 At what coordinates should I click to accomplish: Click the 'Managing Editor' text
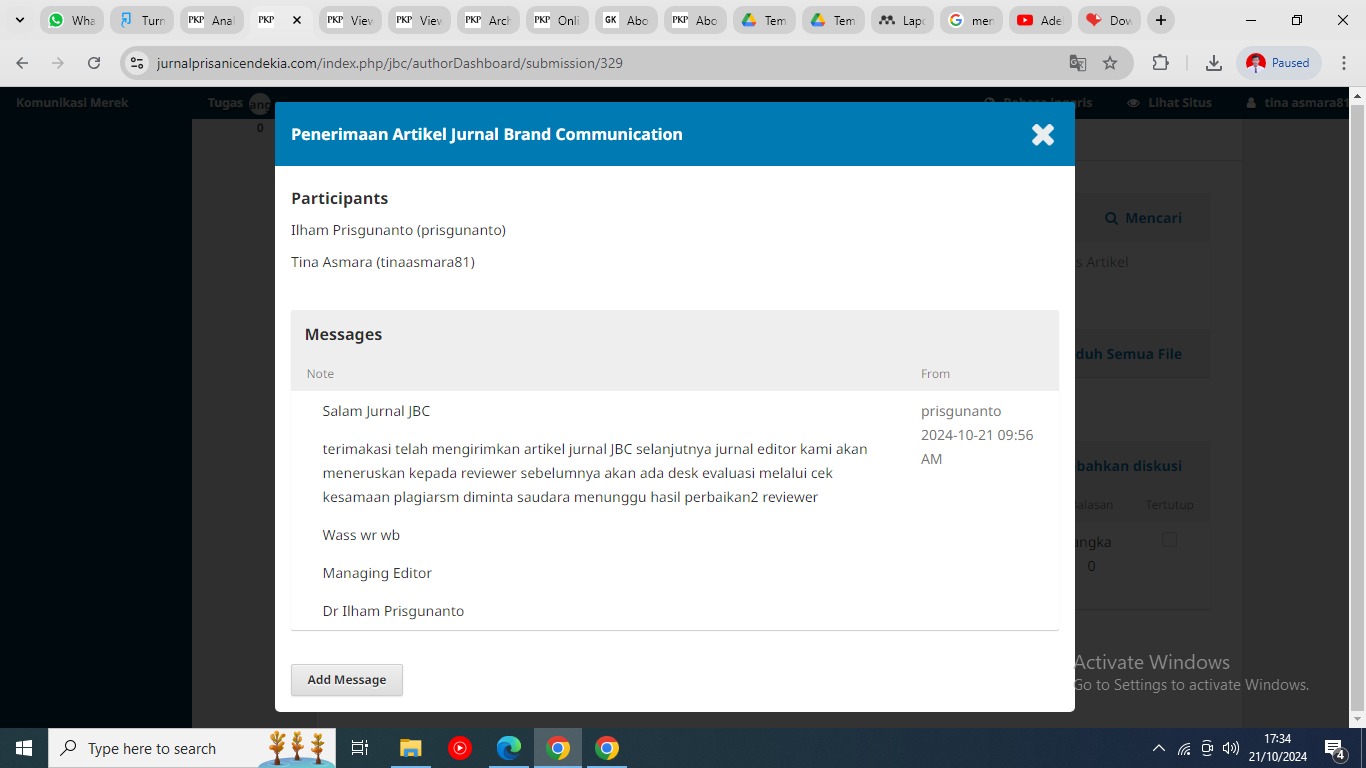[x=377, y=573]
